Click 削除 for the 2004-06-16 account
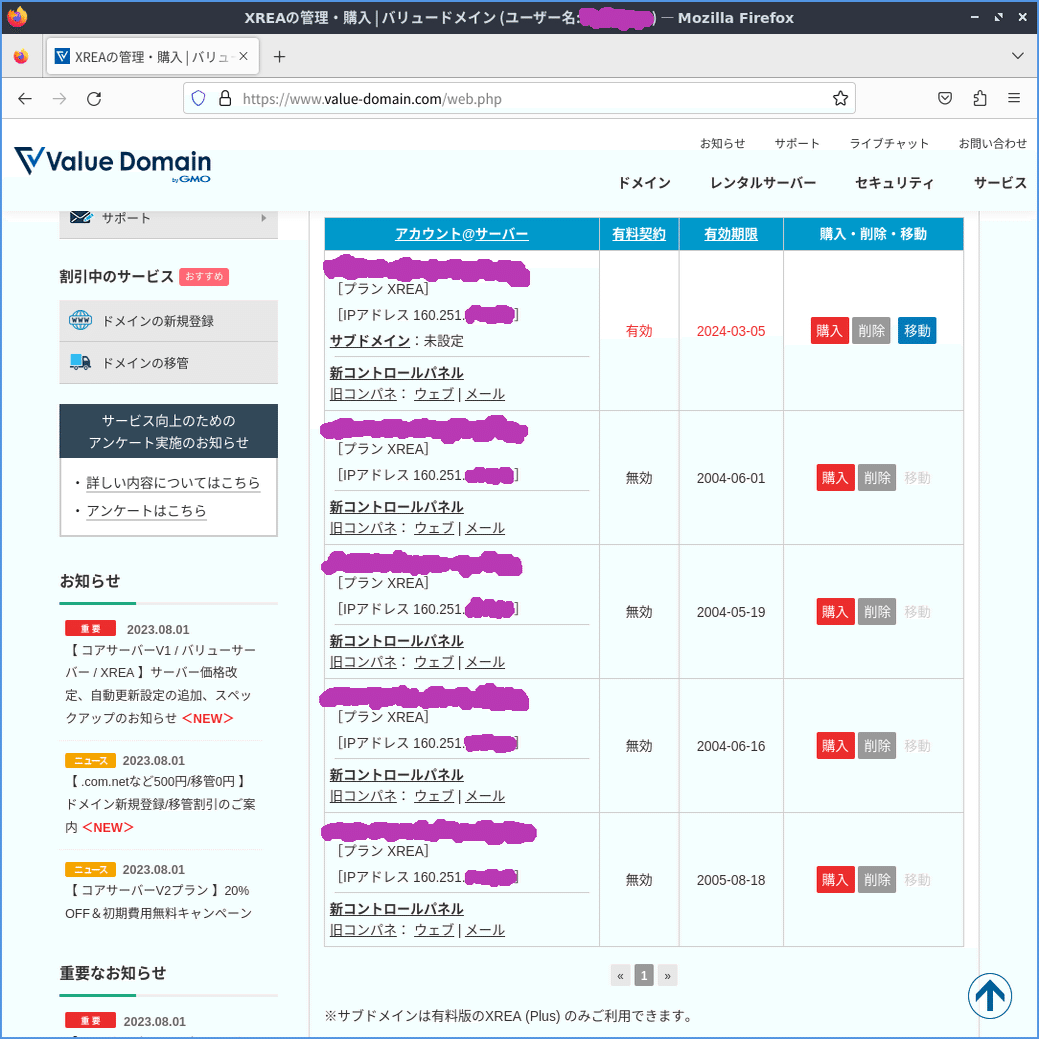Image resolution: width=1039 pixels, height=1039 pixels. pyautogui.click(x=877, y=745)
